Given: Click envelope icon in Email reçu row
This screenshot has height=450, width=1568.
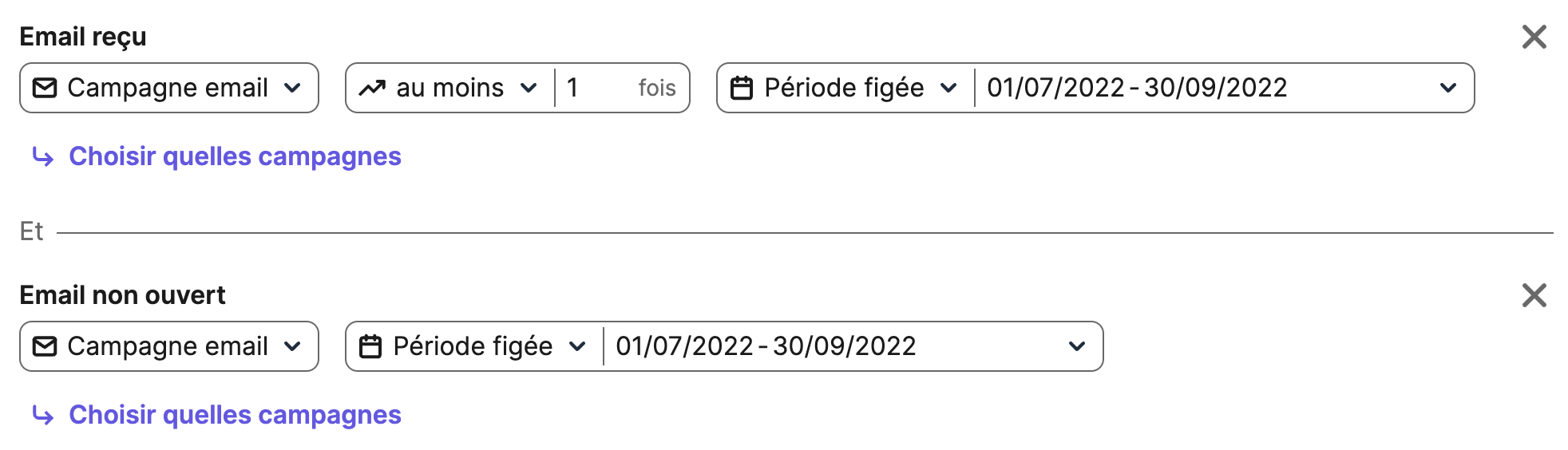Looking at the screenshot, I should pyautogui.click(x=45, y=88).
